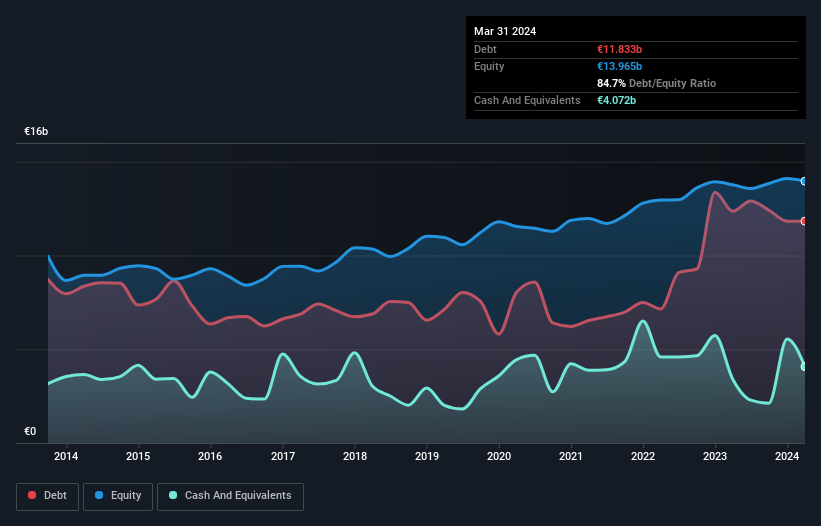Click the 2022 x-axis label
Viewport: 821px width, 526px height.
(643, 456)
